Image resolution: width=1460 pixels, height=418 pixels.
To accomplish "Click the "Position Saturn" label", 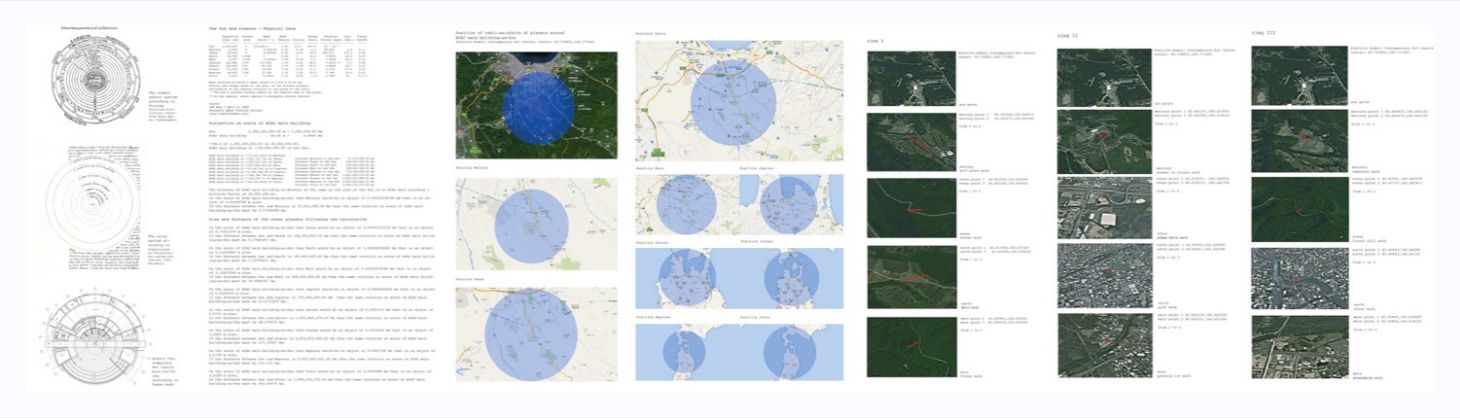I will click(650, 242).
